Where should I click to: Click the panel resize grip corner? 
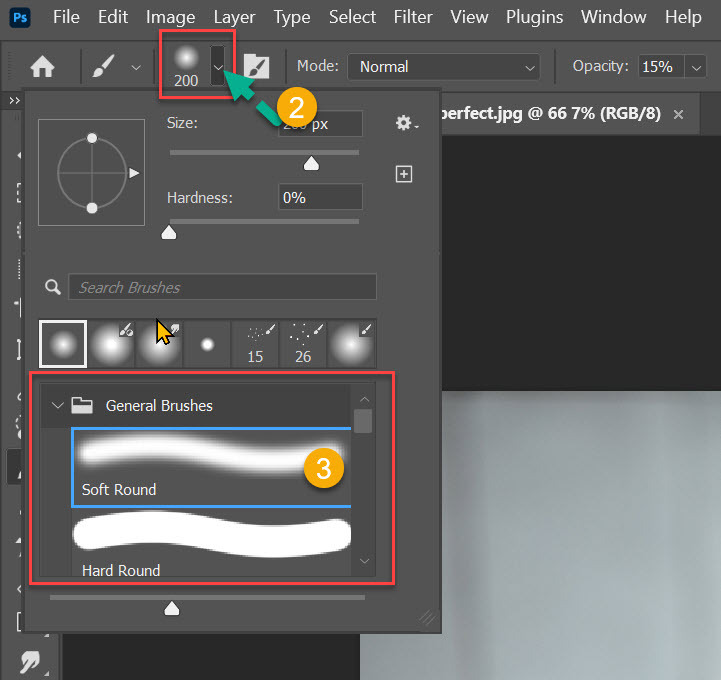pos(428,618)
